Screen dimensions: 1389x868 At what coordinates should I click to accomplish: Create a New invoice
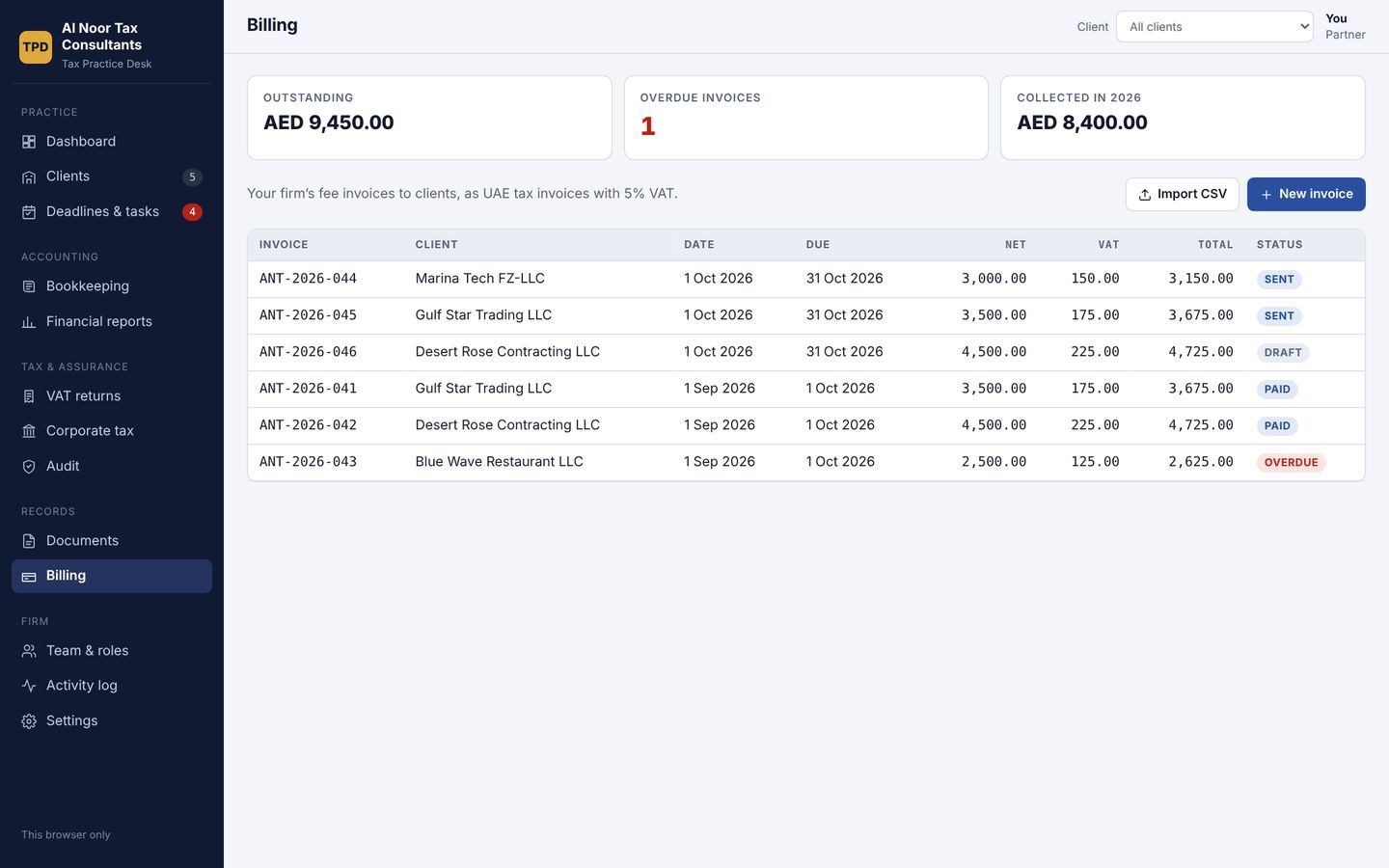point(1306,194)
